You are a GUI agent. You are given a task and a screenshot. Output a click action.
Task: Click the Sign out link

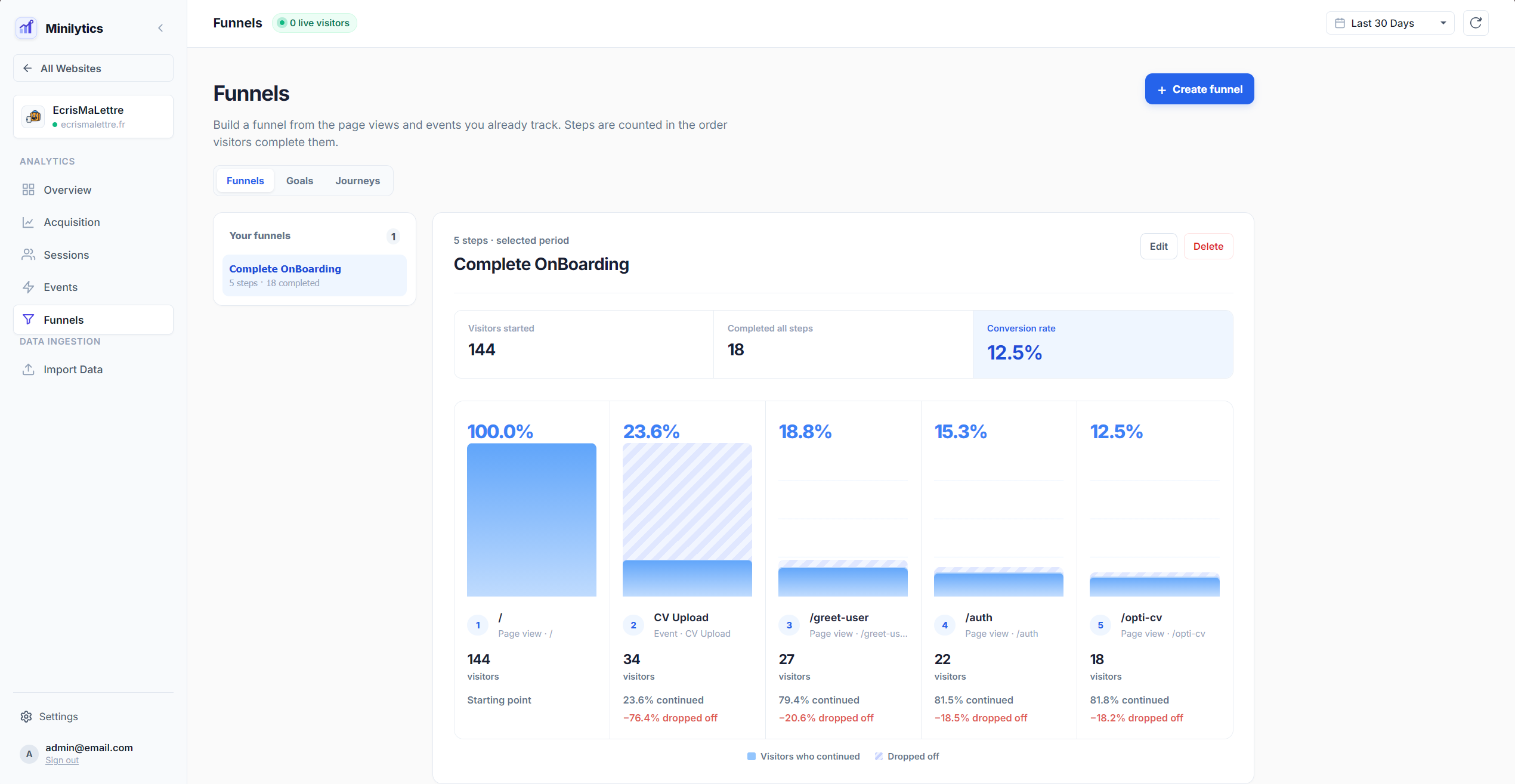pos(62,760)
